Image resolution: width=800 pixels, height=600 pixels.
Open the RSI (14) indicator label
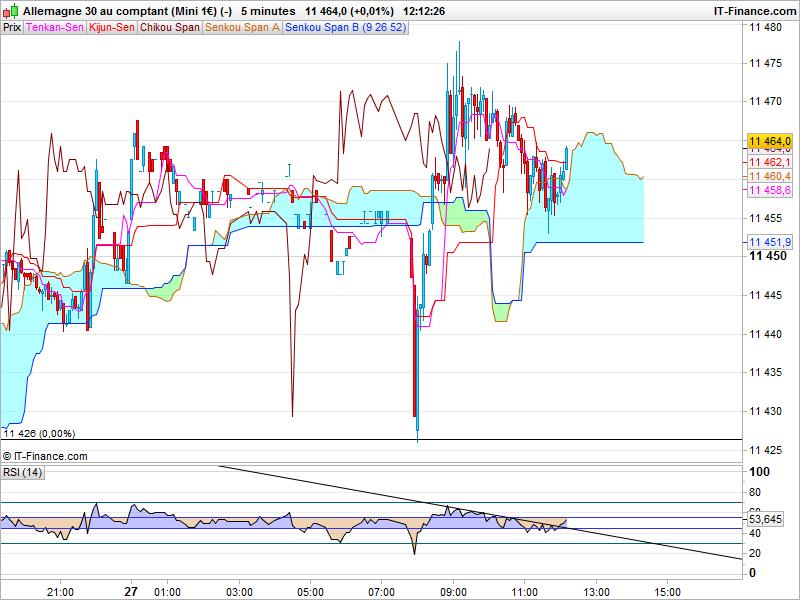pyautogui.click(x=22, y=472)
